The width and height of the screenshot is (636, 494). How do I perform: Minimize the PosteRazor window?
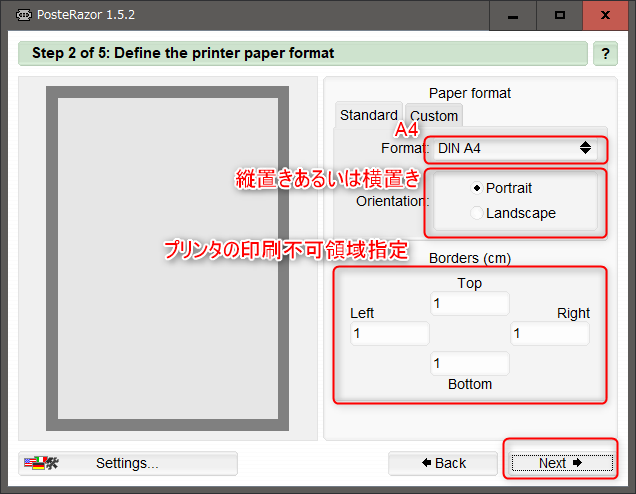(x=517, y=16)
